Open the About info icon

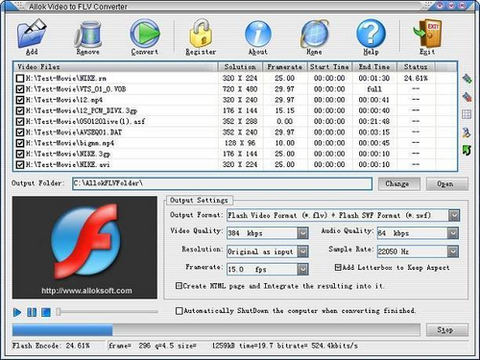click(258, 34)
